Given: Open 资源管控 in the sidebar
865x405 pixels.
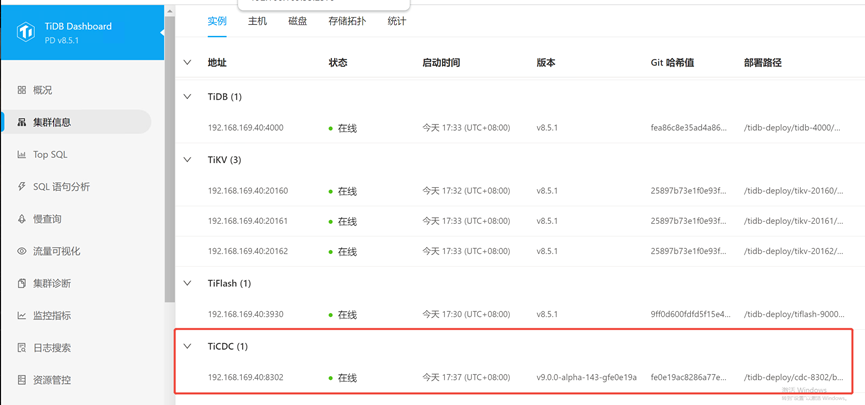Looking at the screenshot, I should click(52, 380).
